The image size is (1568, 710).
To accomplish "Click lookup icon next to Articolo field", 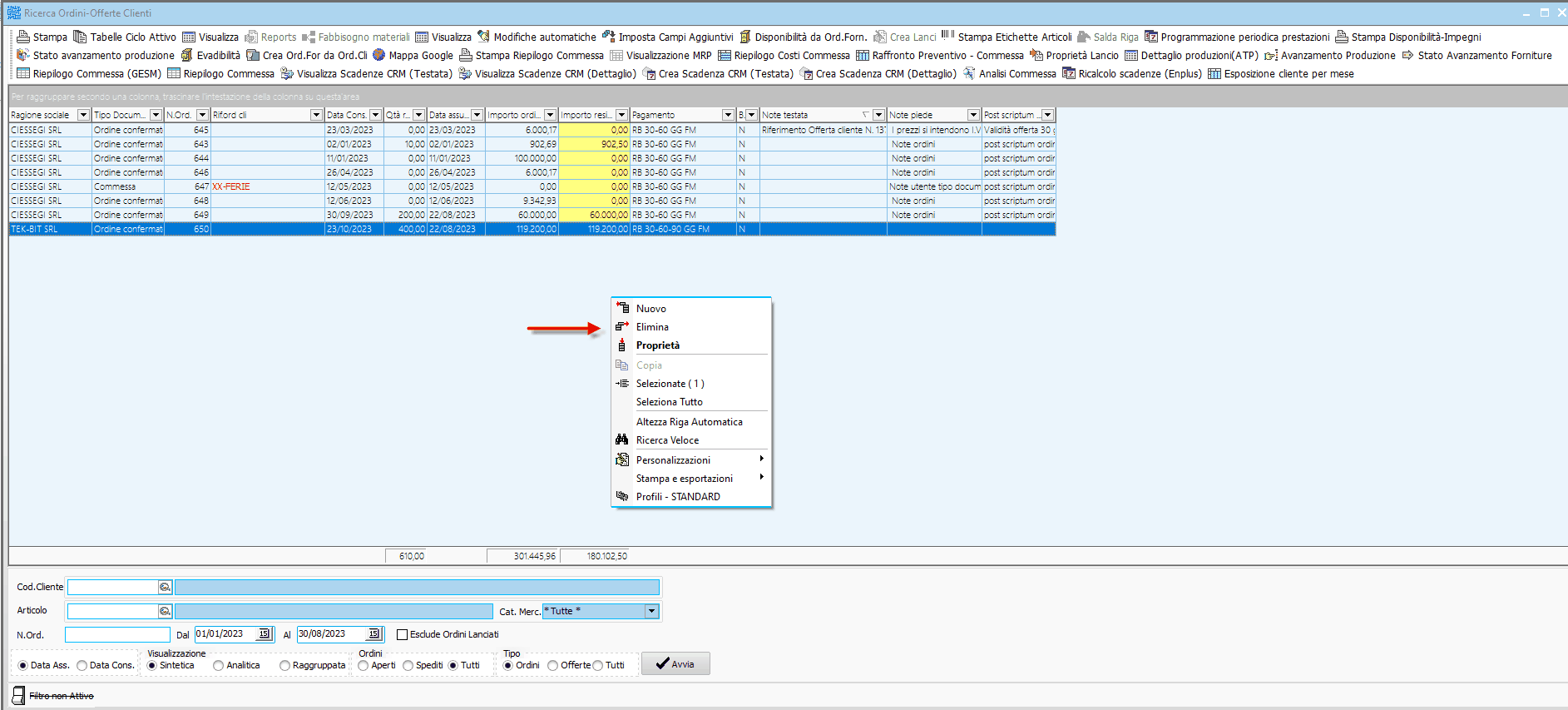I will point(165,611).
